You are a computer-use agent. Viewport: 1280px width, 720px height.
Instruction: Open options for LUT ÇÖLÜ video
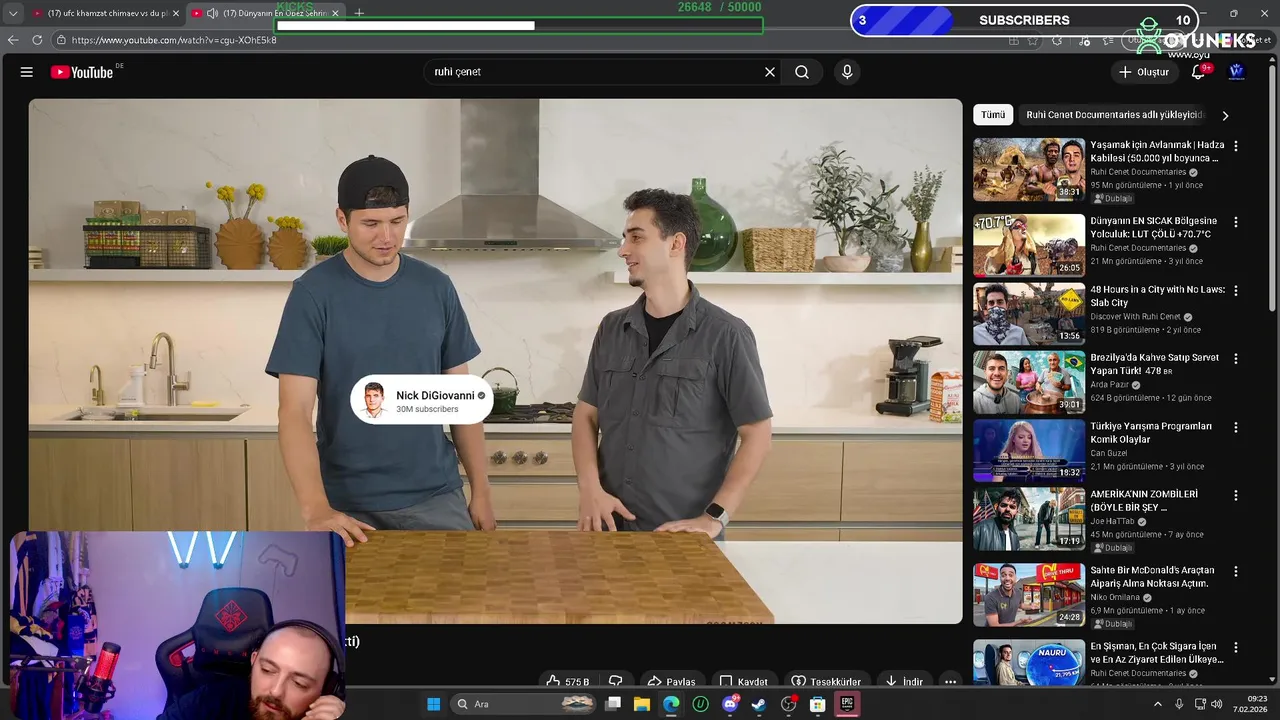click(1236, 222)
